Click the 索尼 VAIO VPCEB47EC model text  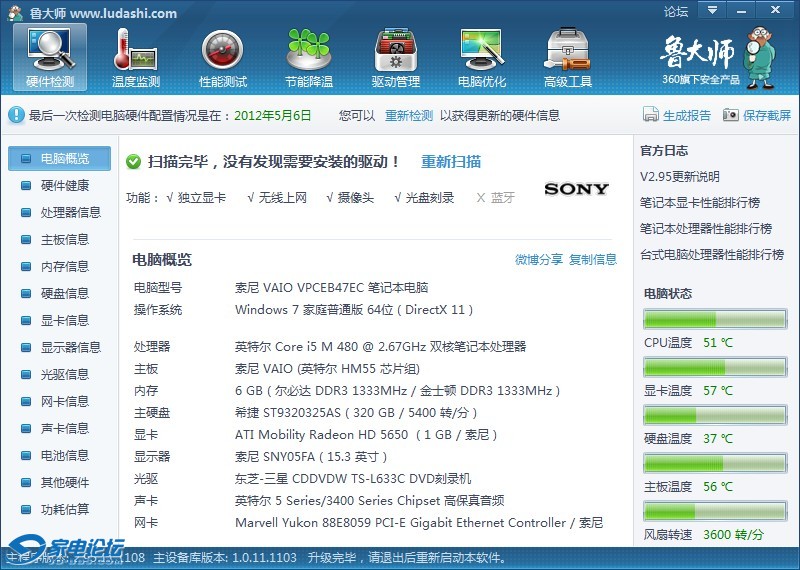pyautogui.click(x=332, y=287)
